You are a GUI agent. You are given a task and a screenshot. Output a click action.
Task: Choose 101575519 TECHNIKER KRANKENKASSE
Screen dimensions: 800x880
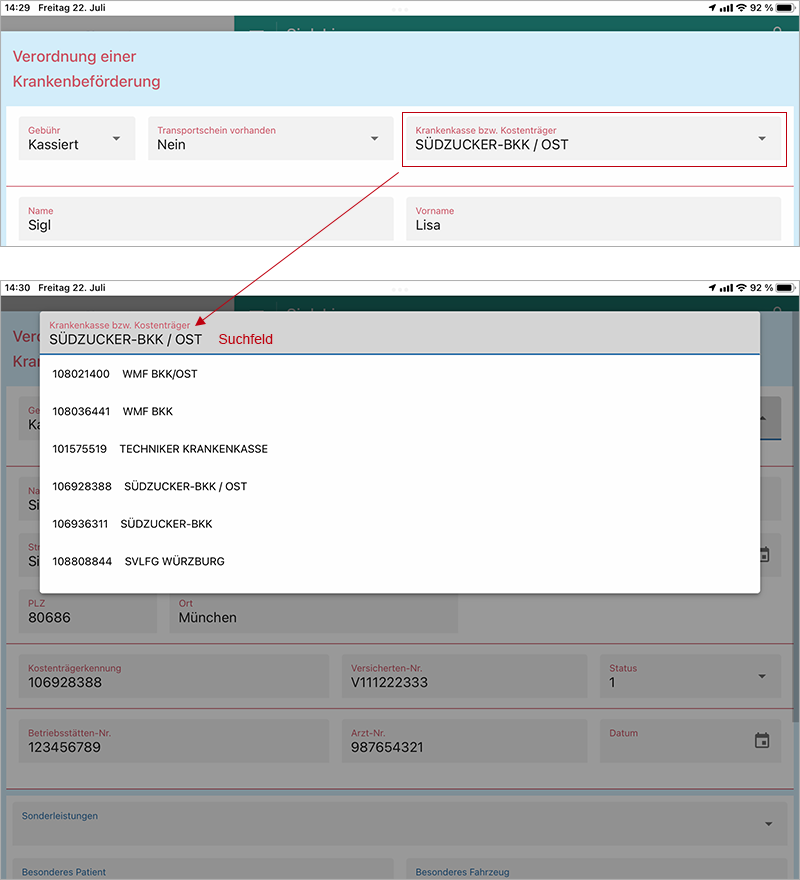400,449
